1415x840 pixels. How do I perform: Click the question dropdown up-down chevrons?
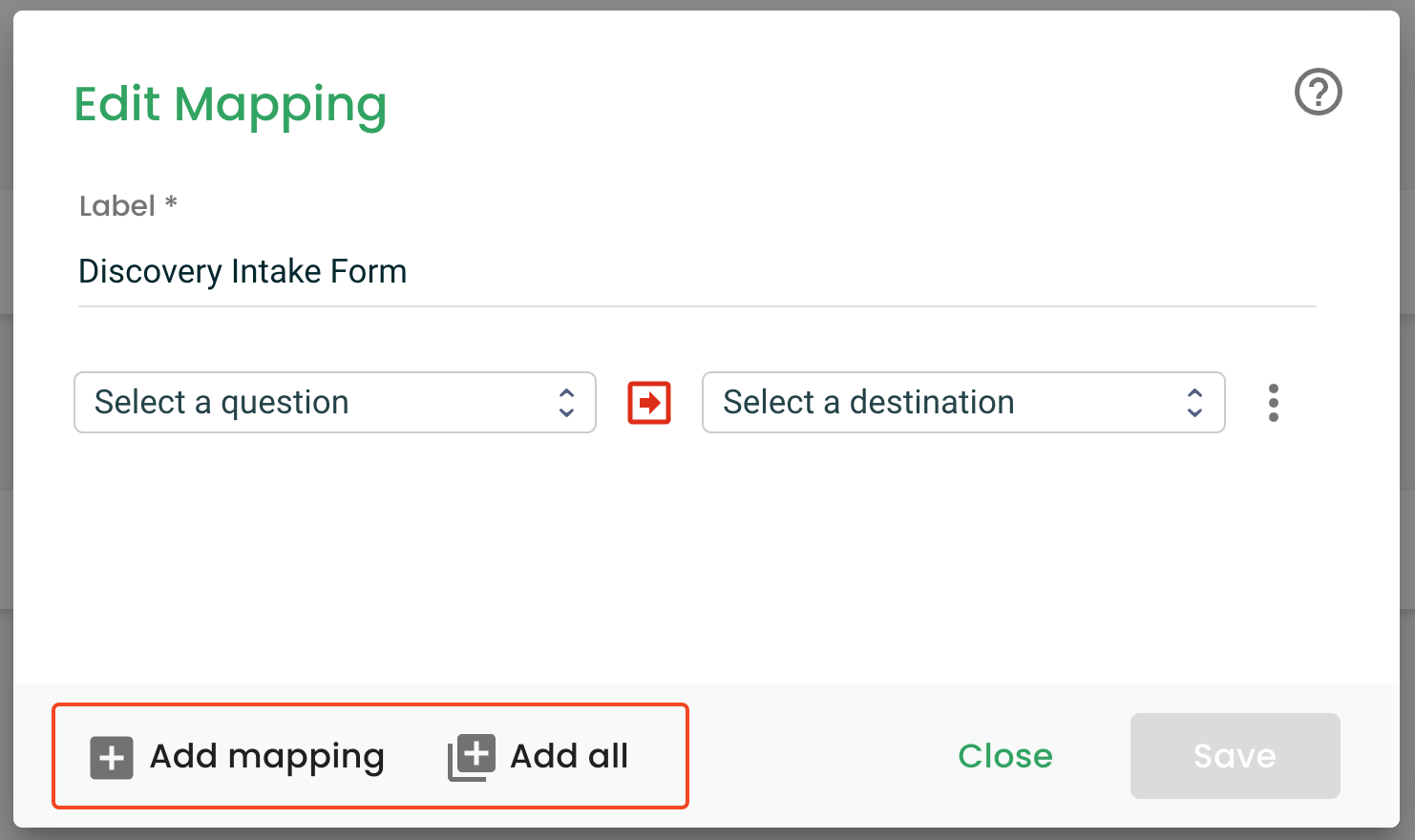pos(566,402)
